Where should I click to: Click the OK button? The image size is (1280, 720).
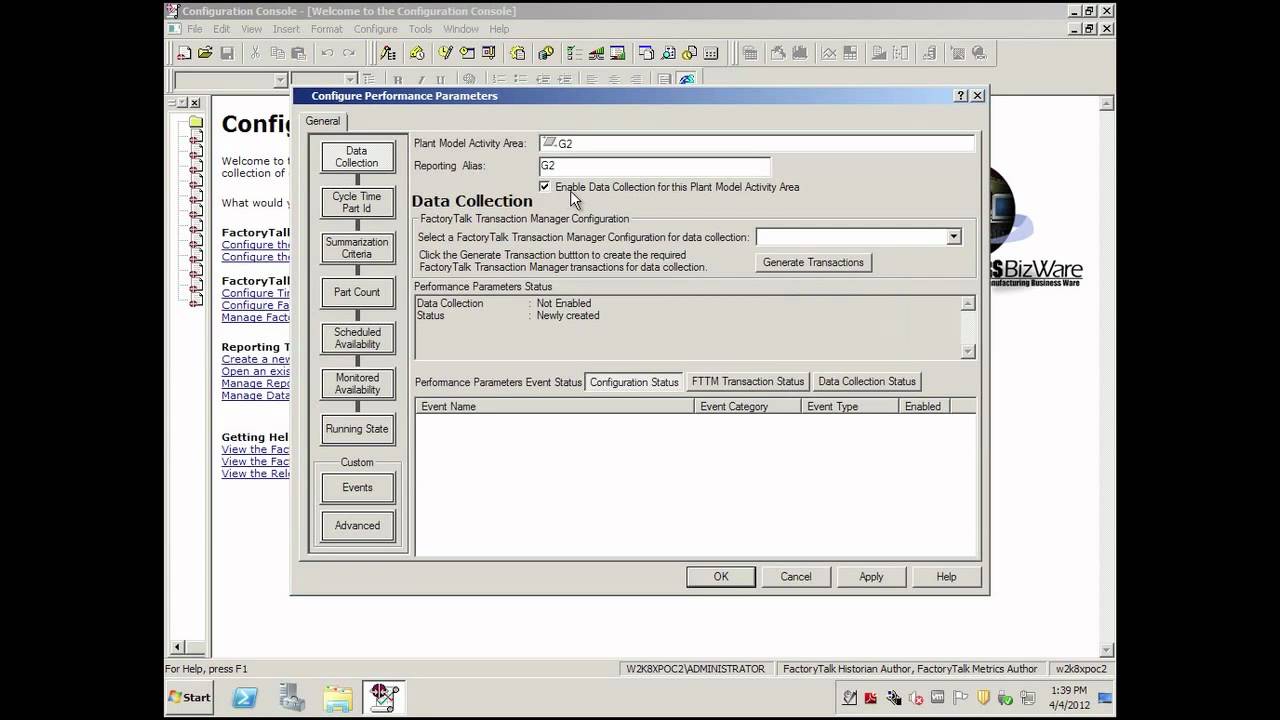(721, 577)
